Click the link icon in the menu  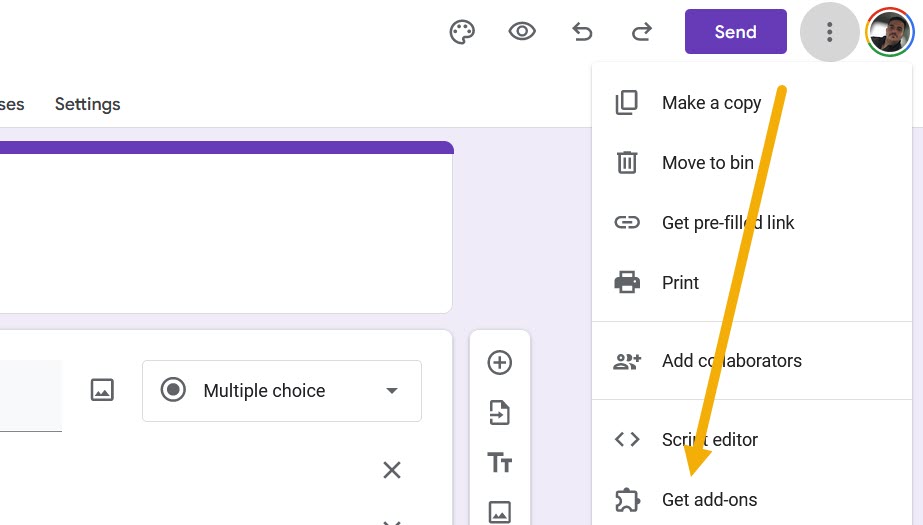pos(626,222)
